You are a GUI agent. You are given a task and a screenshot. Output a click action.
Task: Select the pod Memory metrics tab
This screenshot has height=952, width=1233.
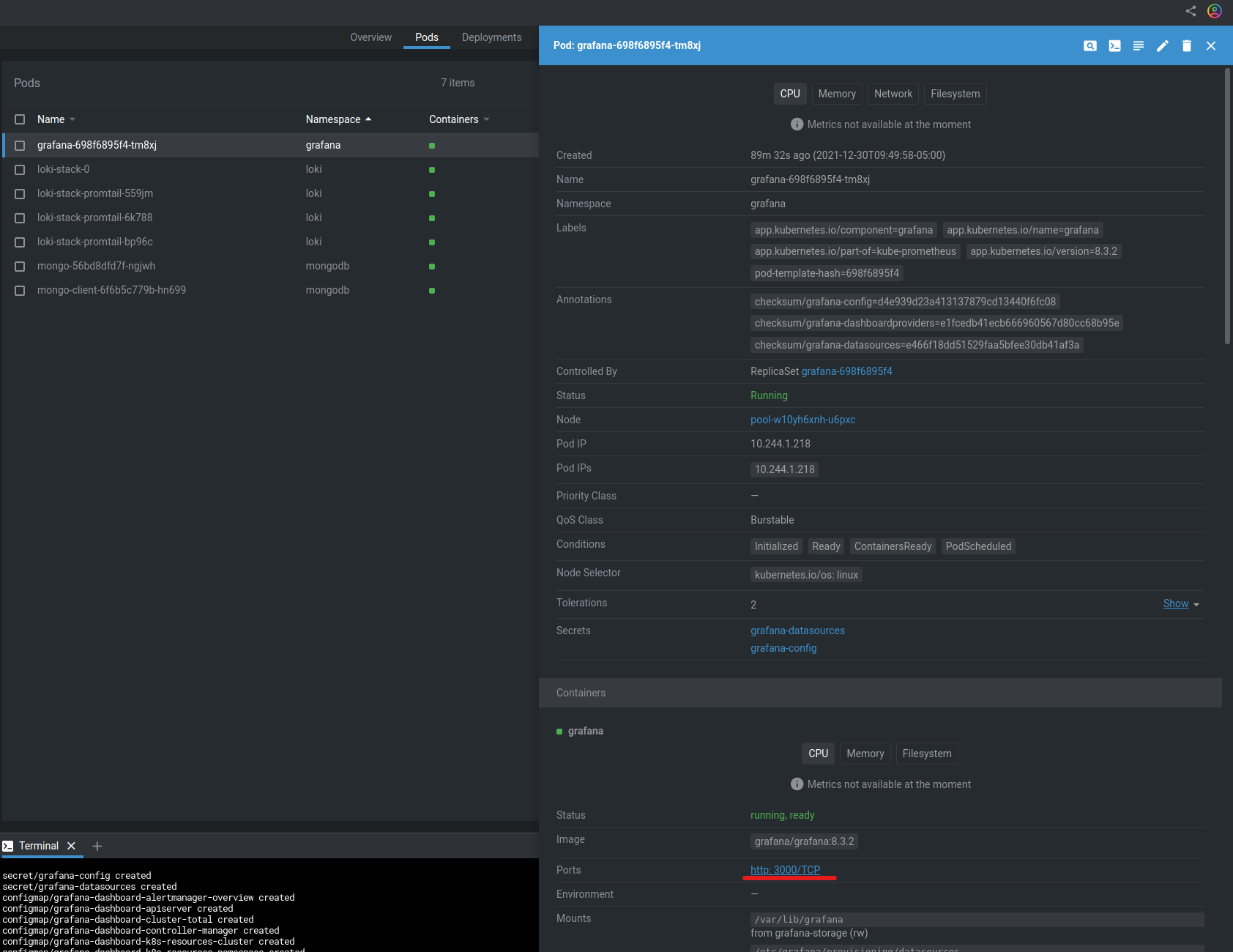[837, 94]
